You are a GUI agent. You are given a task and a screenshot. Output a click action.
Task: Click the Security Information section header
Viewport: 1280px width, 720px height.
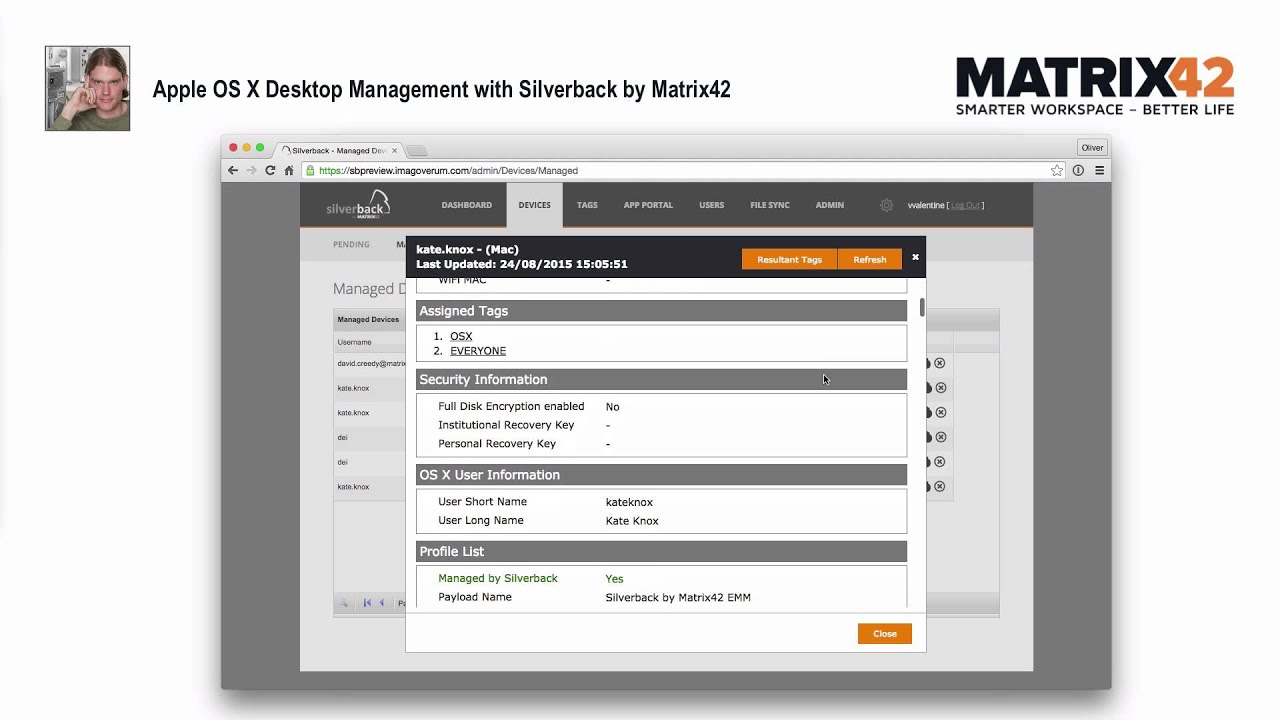[661, 380]
